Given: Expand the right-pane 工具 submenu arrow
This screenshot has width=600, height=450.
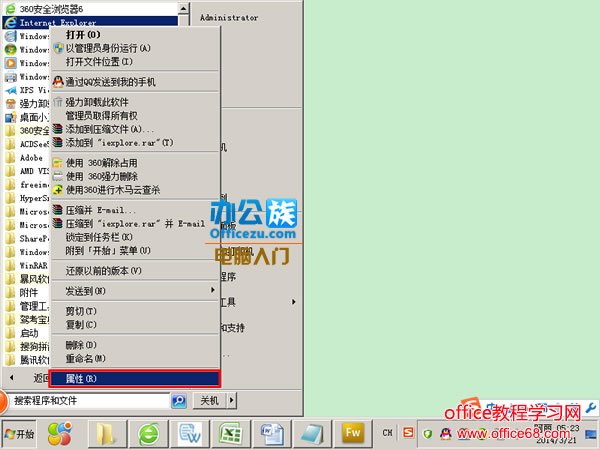Looking at the screenshot, I should click(x=293, y=302).
